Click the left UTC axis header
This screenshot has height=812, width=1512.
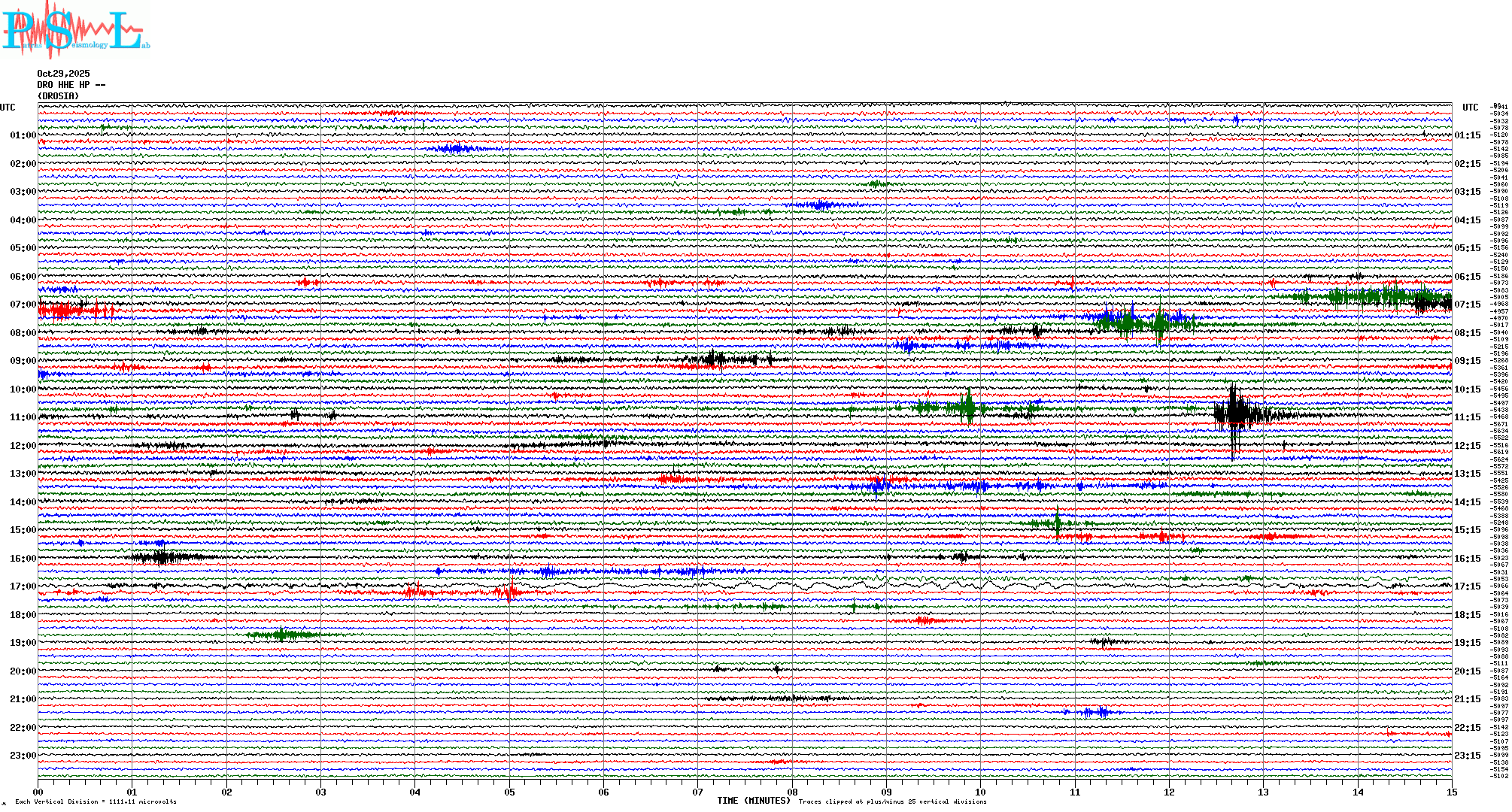8,108
